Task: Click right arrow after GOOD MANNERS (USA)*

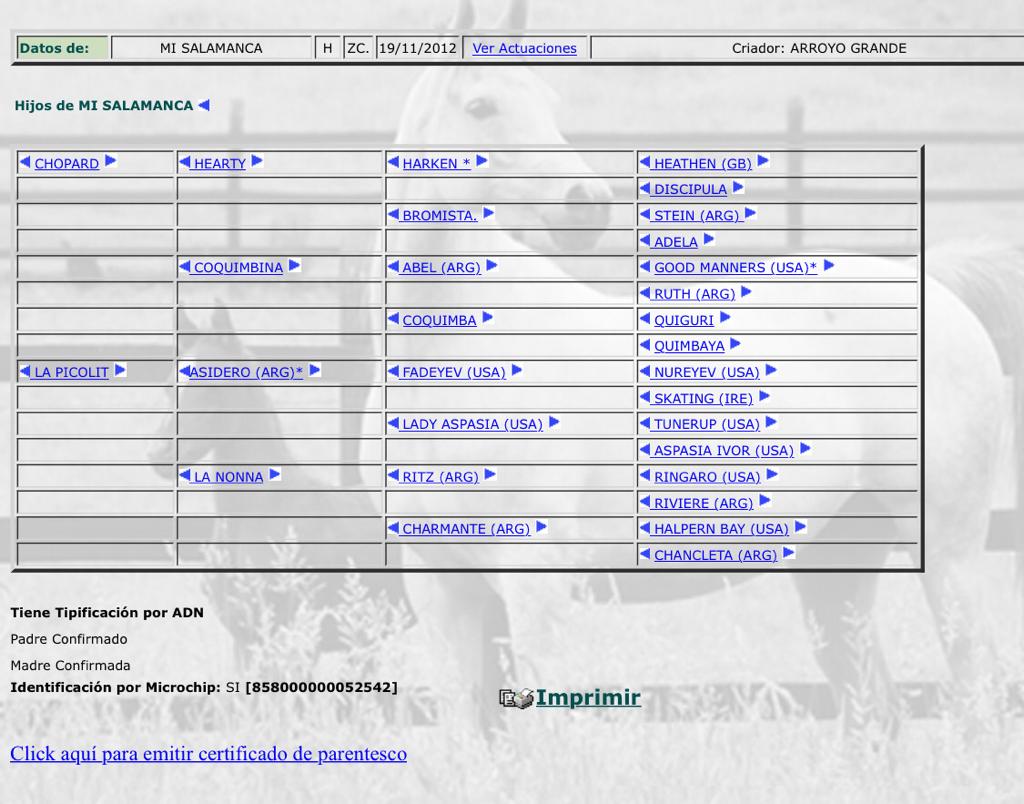Action: coord(828,266)
